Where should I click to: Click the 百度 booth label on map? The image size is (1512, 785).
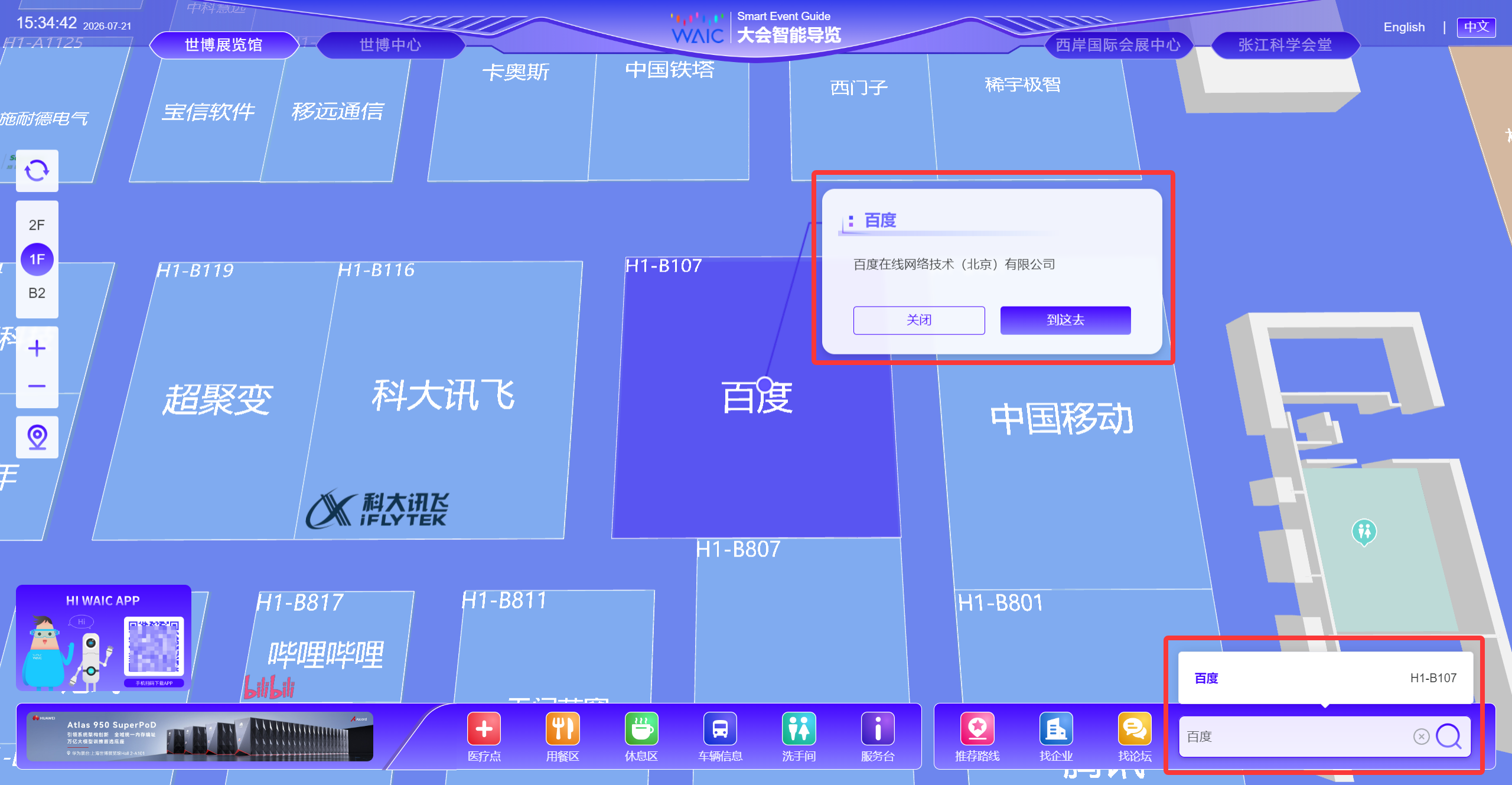(757, 398)
